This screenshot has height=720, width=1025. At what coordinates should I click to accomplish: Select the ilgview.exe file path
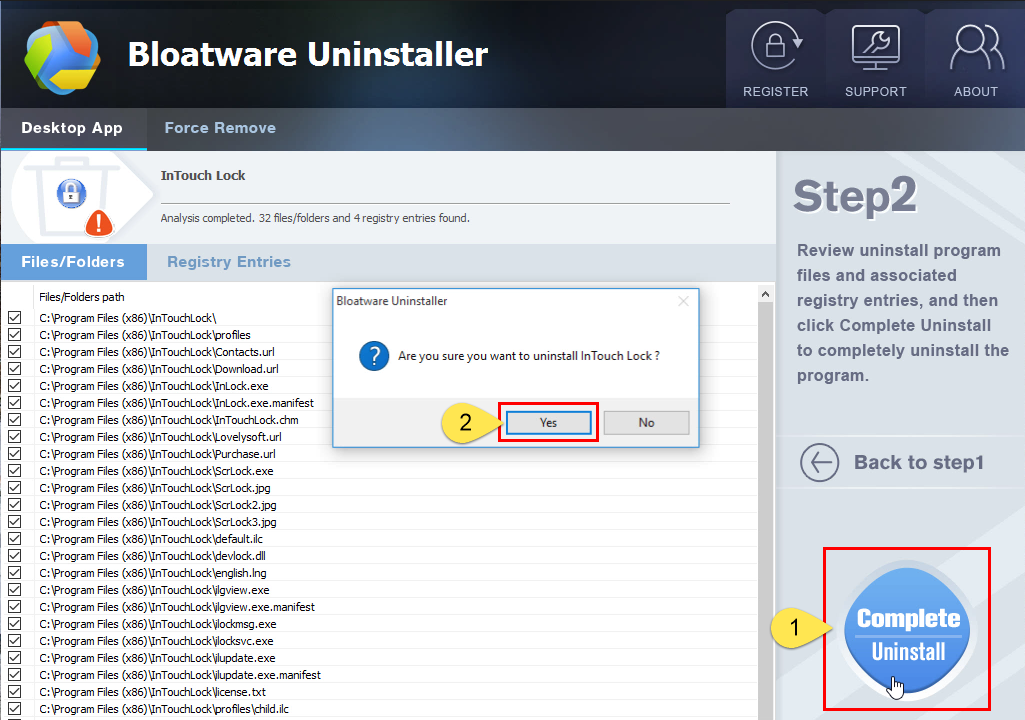pos(154,590)
